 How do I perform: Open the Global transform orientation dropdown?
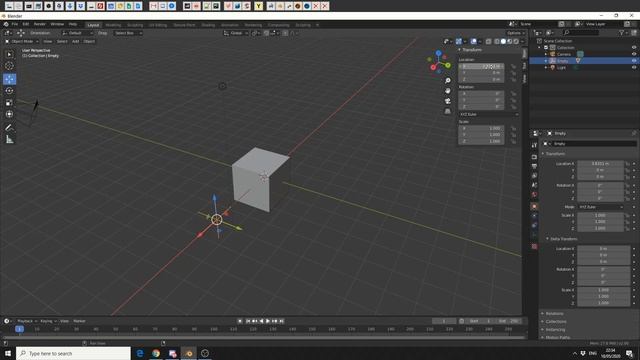pos(236,33)
